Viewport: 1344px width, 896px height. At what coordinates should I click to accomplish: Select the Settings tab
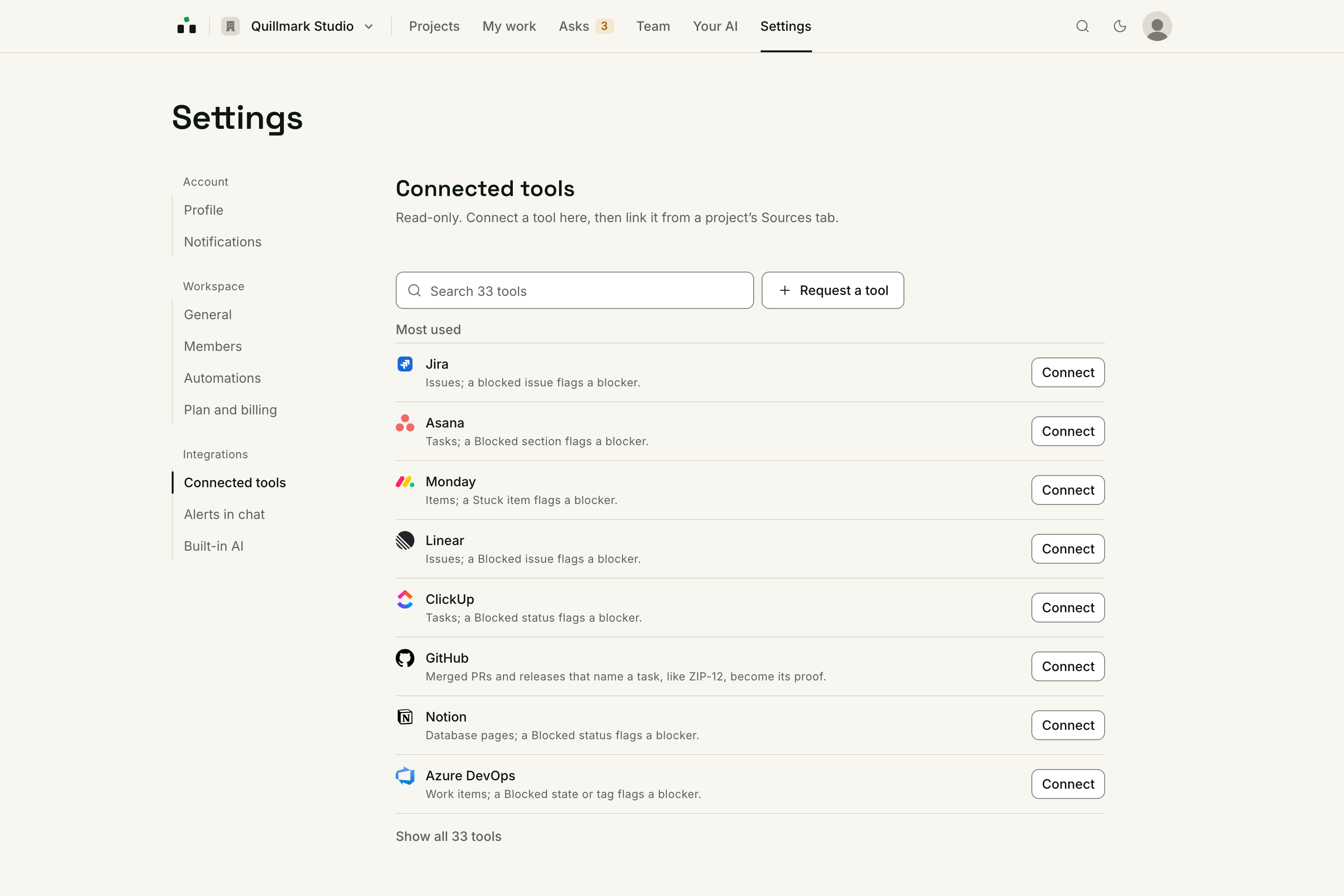(x=786, y=26)
